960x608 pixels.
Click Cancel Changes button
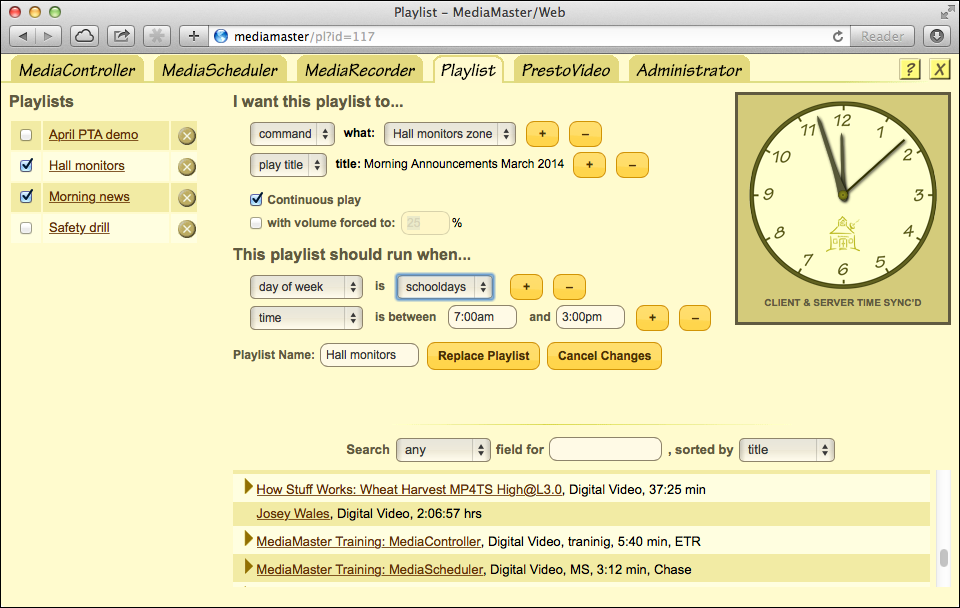[x=604, y=356]
